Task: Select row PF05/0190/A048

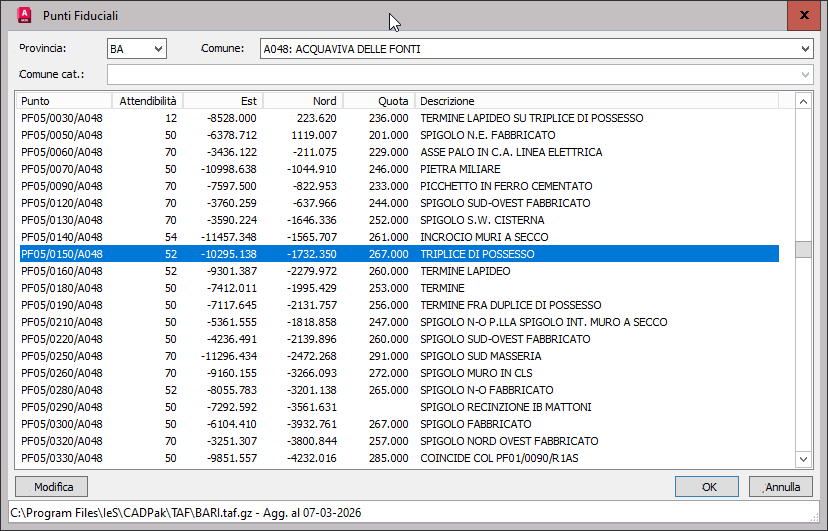Action: pos(399,305)
